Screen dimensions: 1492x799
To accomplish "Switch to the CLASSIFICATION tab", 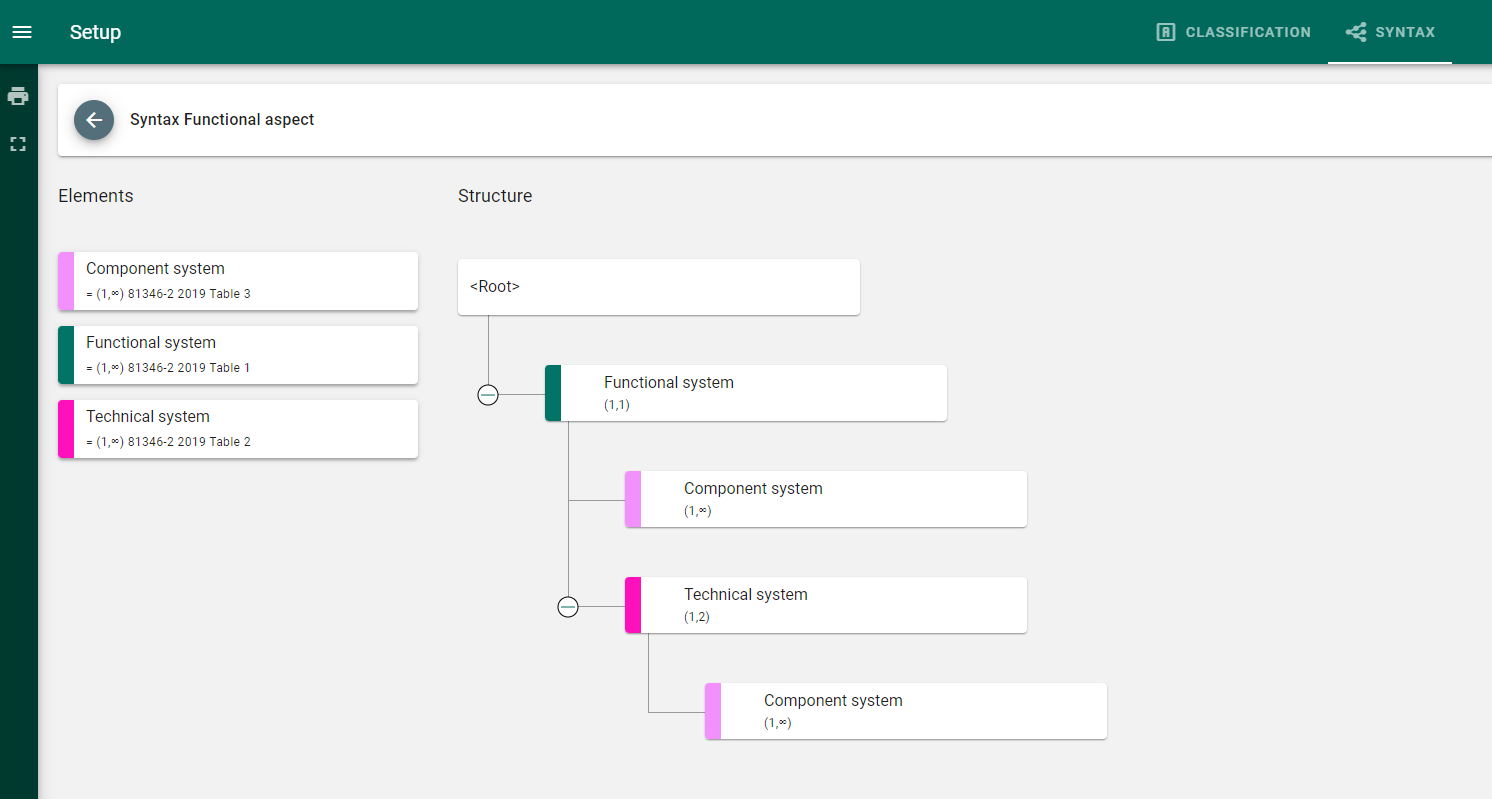I will [1232, 31].
